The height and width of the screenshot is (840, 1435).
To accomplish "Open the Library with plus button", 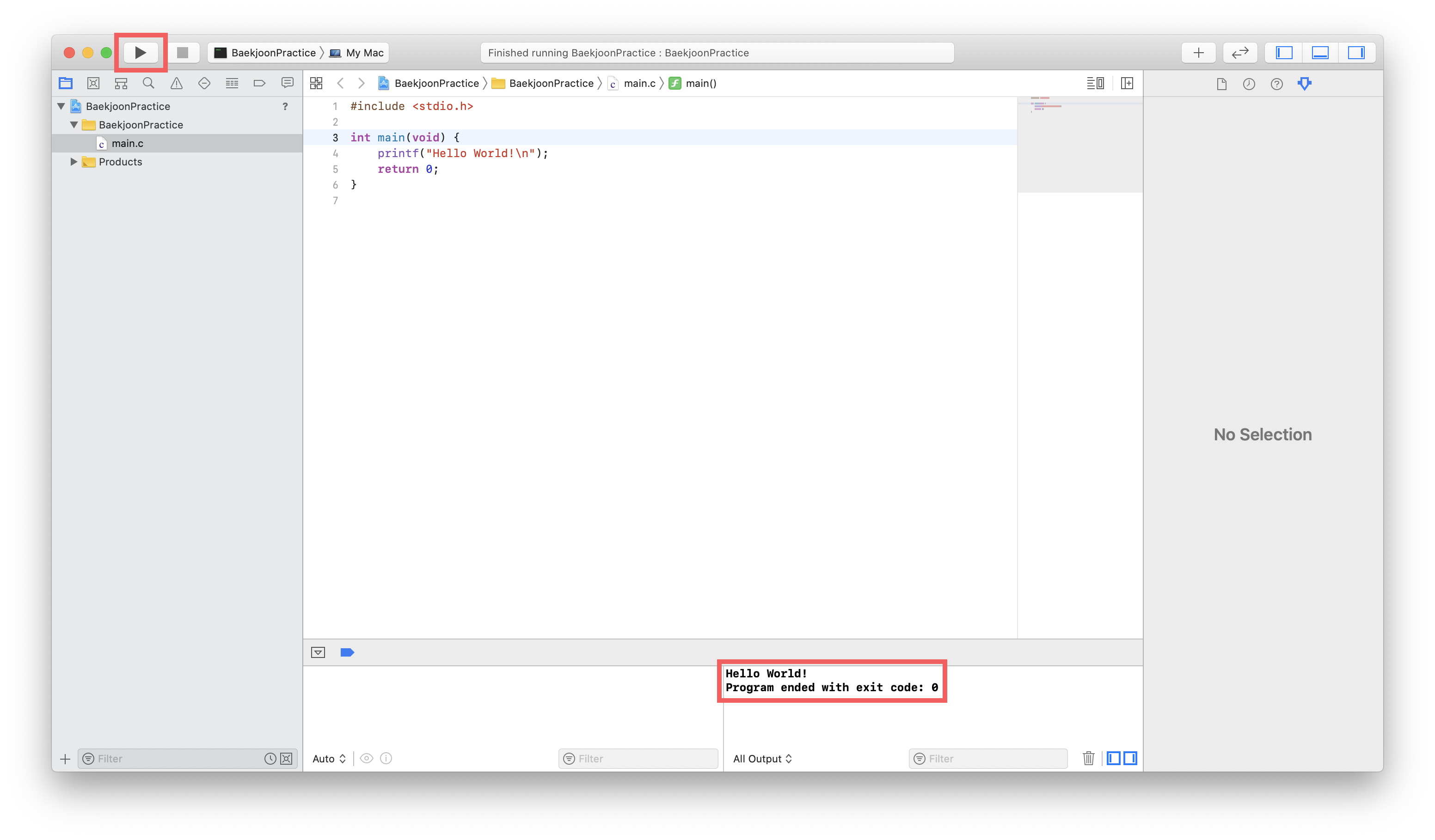I will click(x=1198, y=52).
